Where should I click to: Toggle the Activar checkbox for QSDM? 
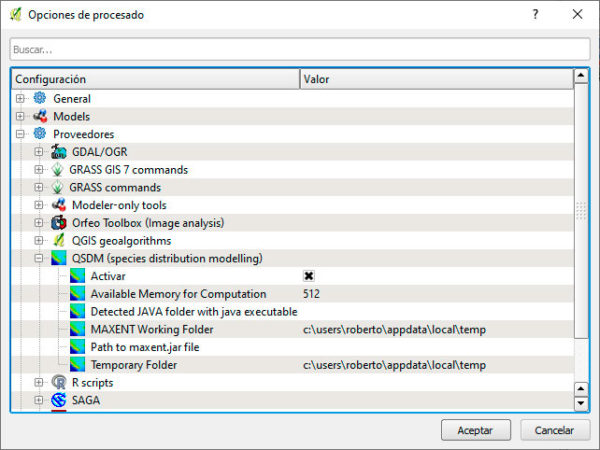tap(309, 276)
